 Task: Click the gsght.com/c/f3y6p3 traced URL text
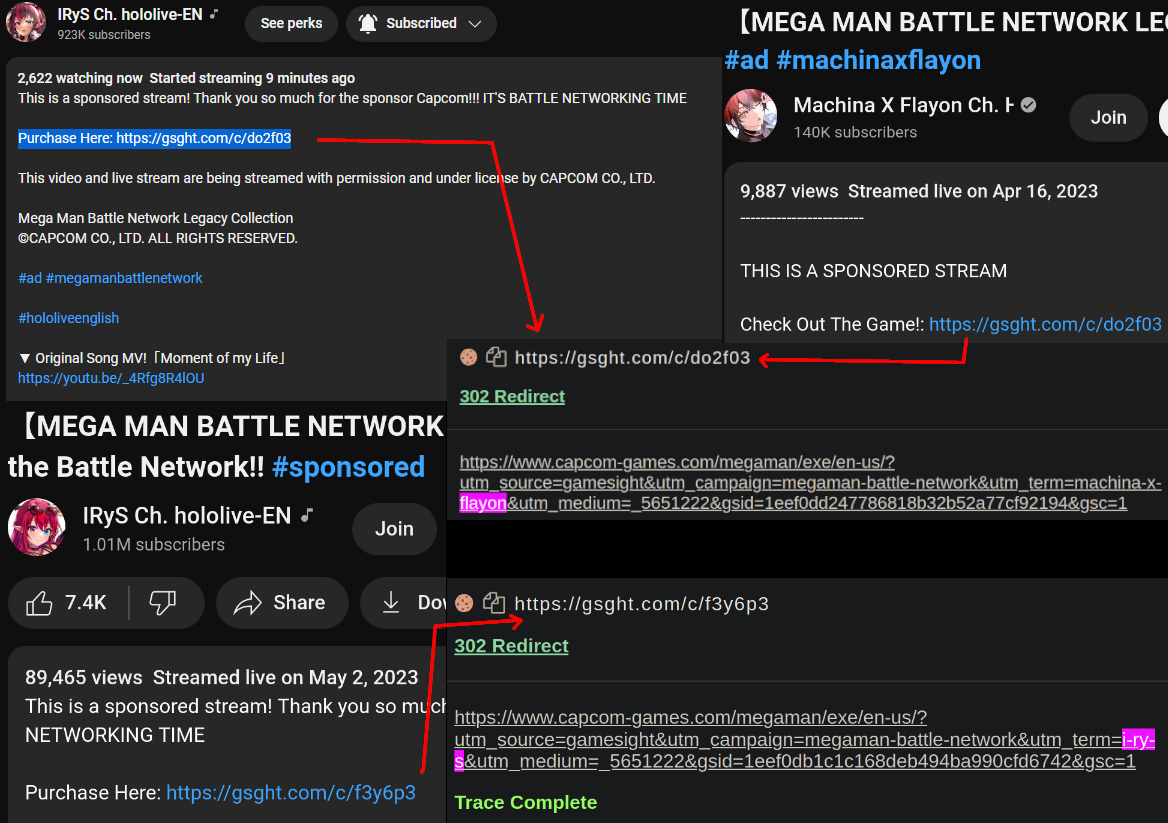point(641,603)
